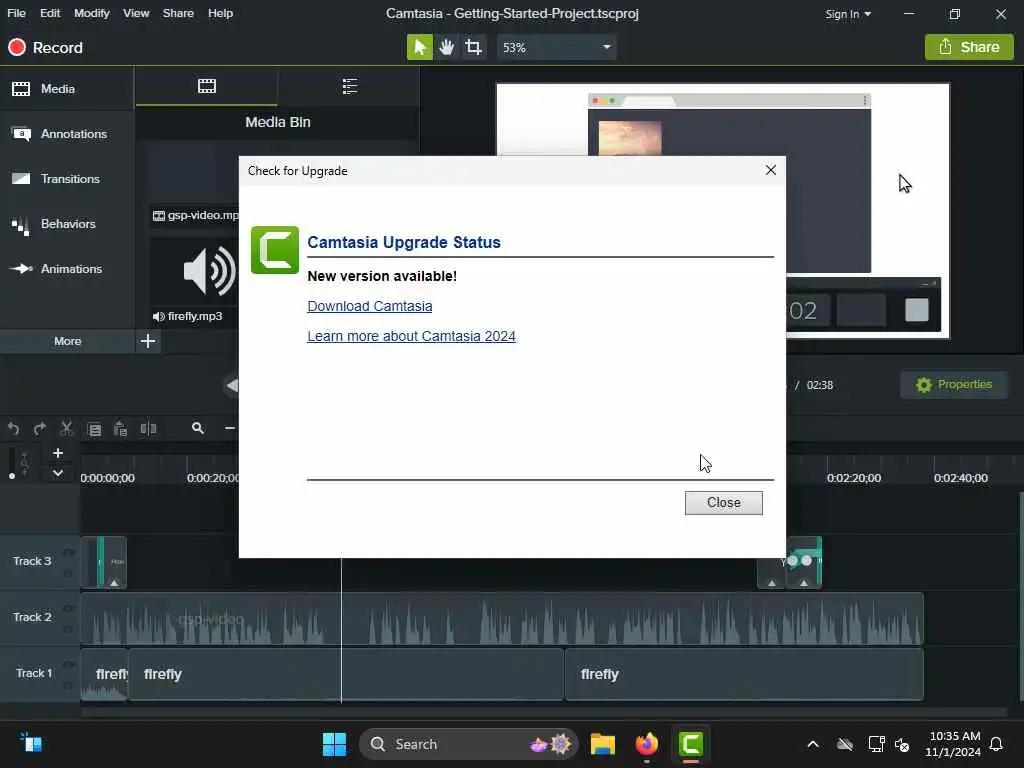Screen dimensions: 1024x768
Task: Click the plus icon beside More
Action: [x=148, y=341]
